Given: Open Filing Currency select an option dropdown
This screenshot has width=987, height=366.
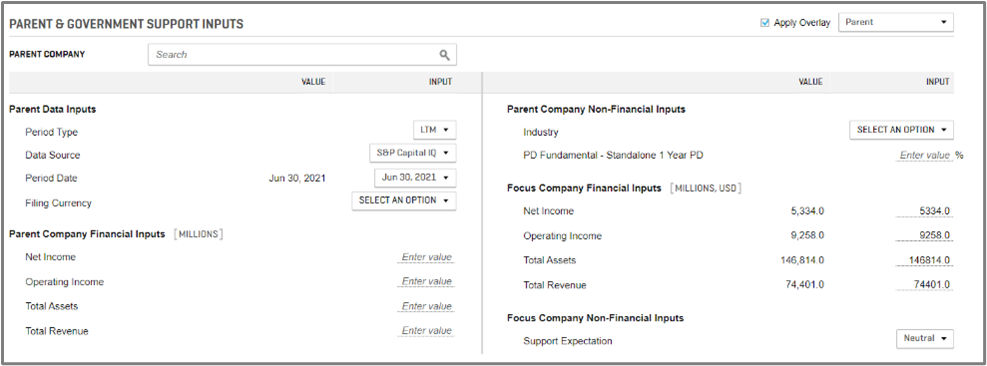Looking at the screenshot, I should [404, 201].
